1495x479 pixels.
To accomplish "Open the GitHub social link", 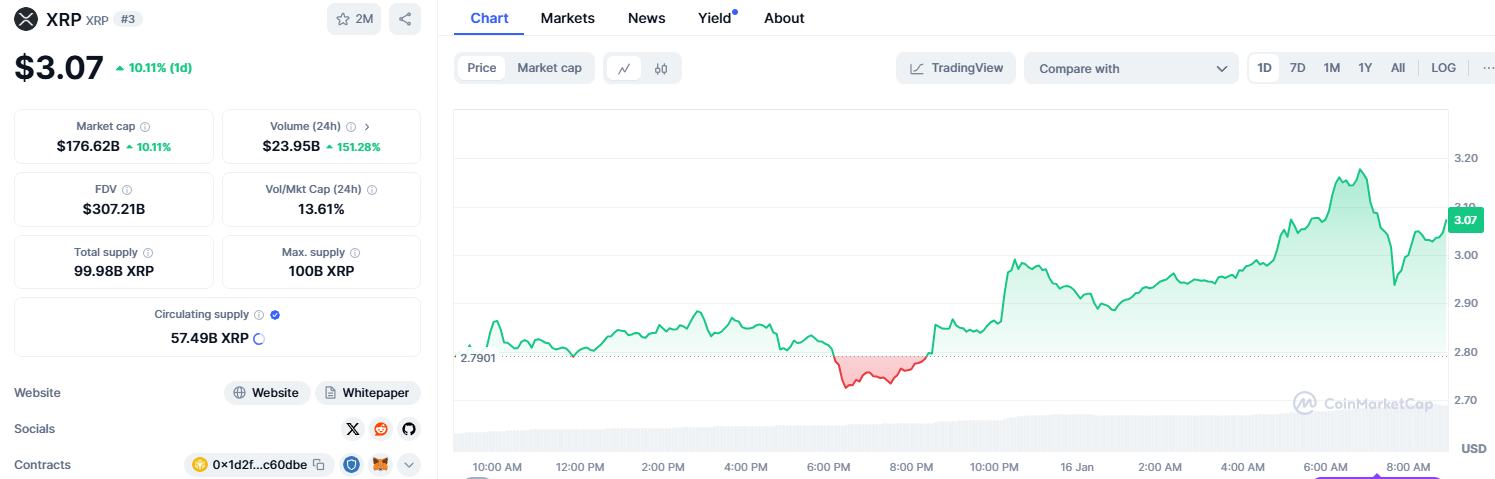I will coord(408,429).
